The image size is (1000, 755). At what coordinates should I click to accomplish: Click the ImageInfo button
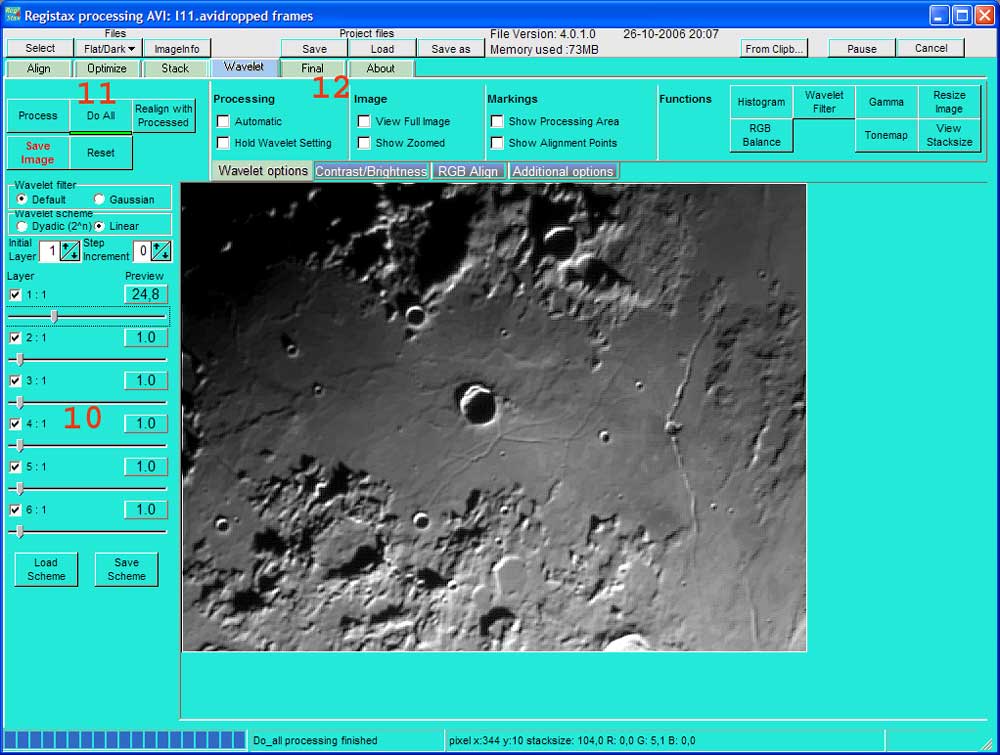[177, 48]
